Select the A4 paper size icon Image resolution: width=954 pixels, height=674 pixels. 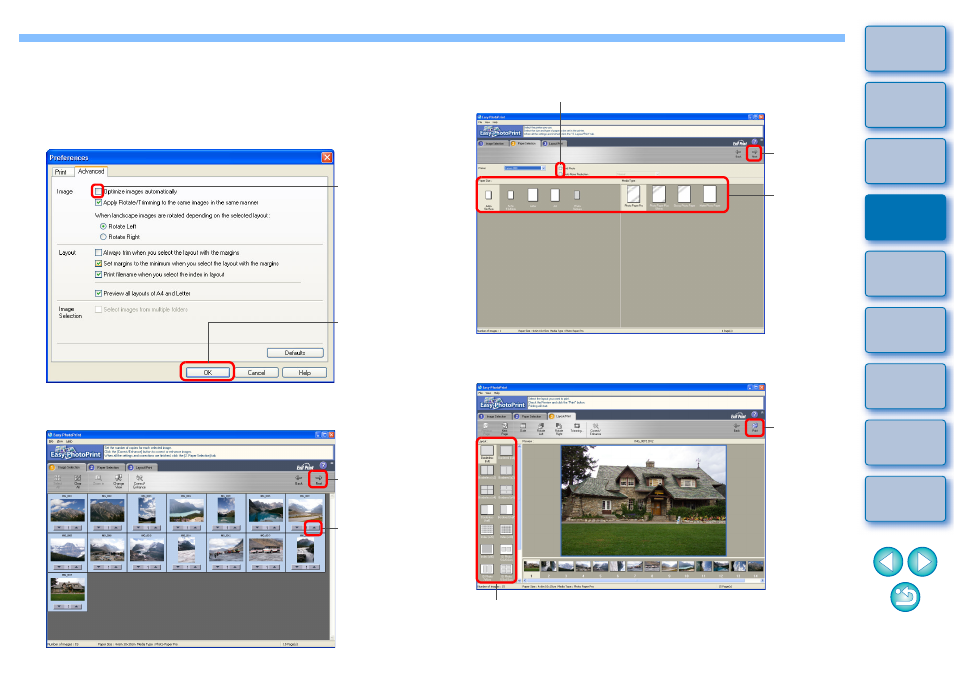point(555,196)
